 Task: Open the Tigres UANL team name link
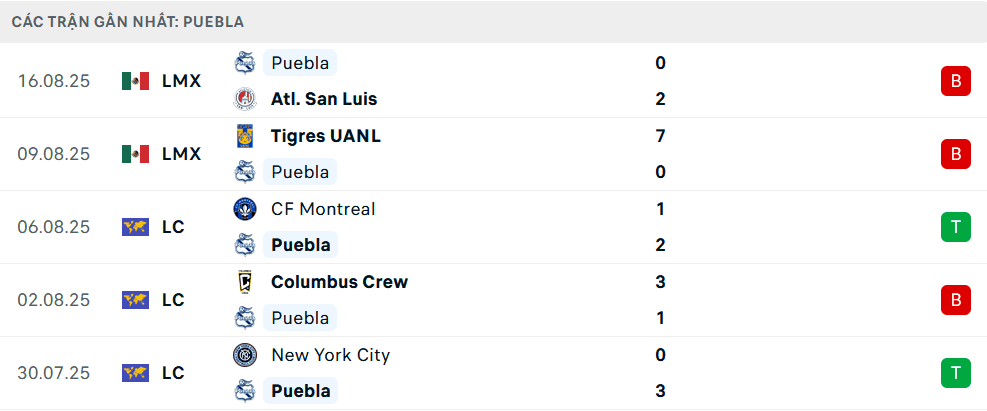(325, 136)
